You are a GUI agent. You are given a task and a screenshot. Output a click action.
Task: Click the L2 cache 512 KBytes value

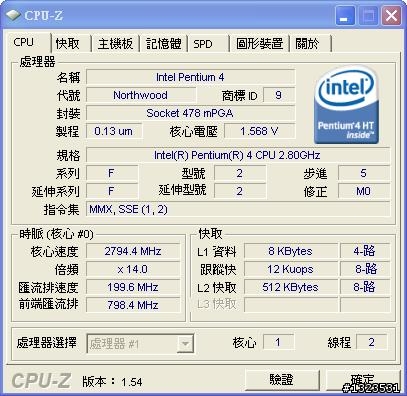click(291, 287)
